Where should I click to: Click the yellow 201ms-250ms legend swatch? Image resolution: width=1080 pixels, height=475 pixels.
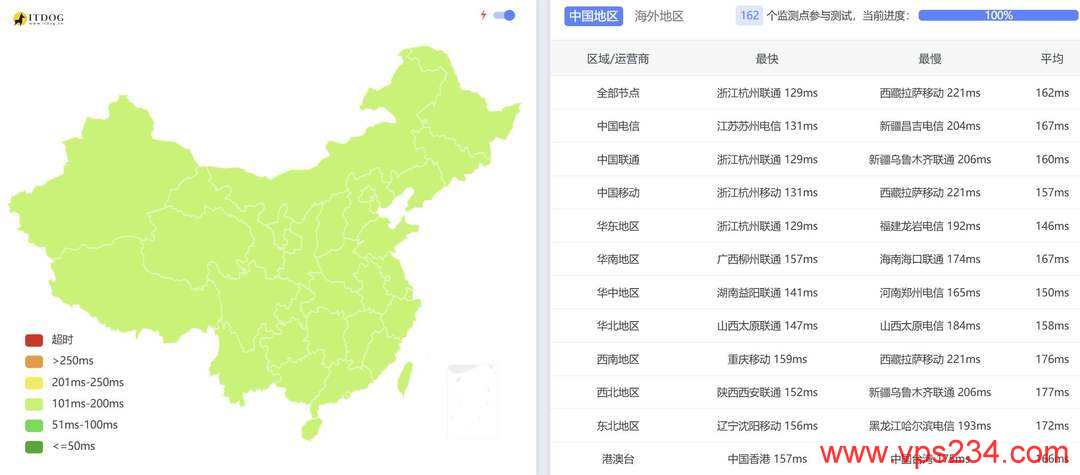click(x=34, y=382)
